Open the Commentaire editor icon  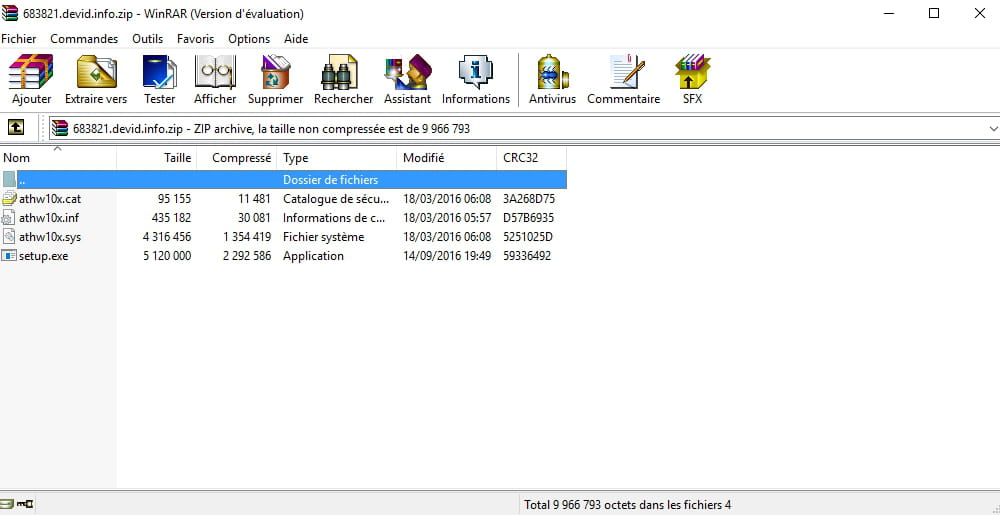628,71
